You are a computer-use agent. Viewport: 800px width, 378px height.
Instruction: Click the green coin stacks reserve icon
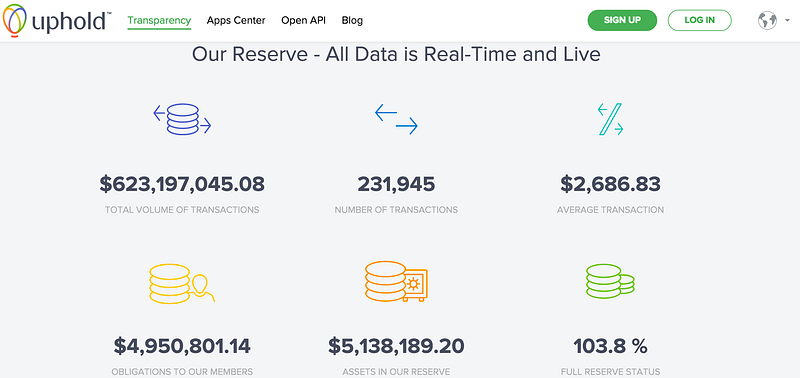tap(610, 281)
